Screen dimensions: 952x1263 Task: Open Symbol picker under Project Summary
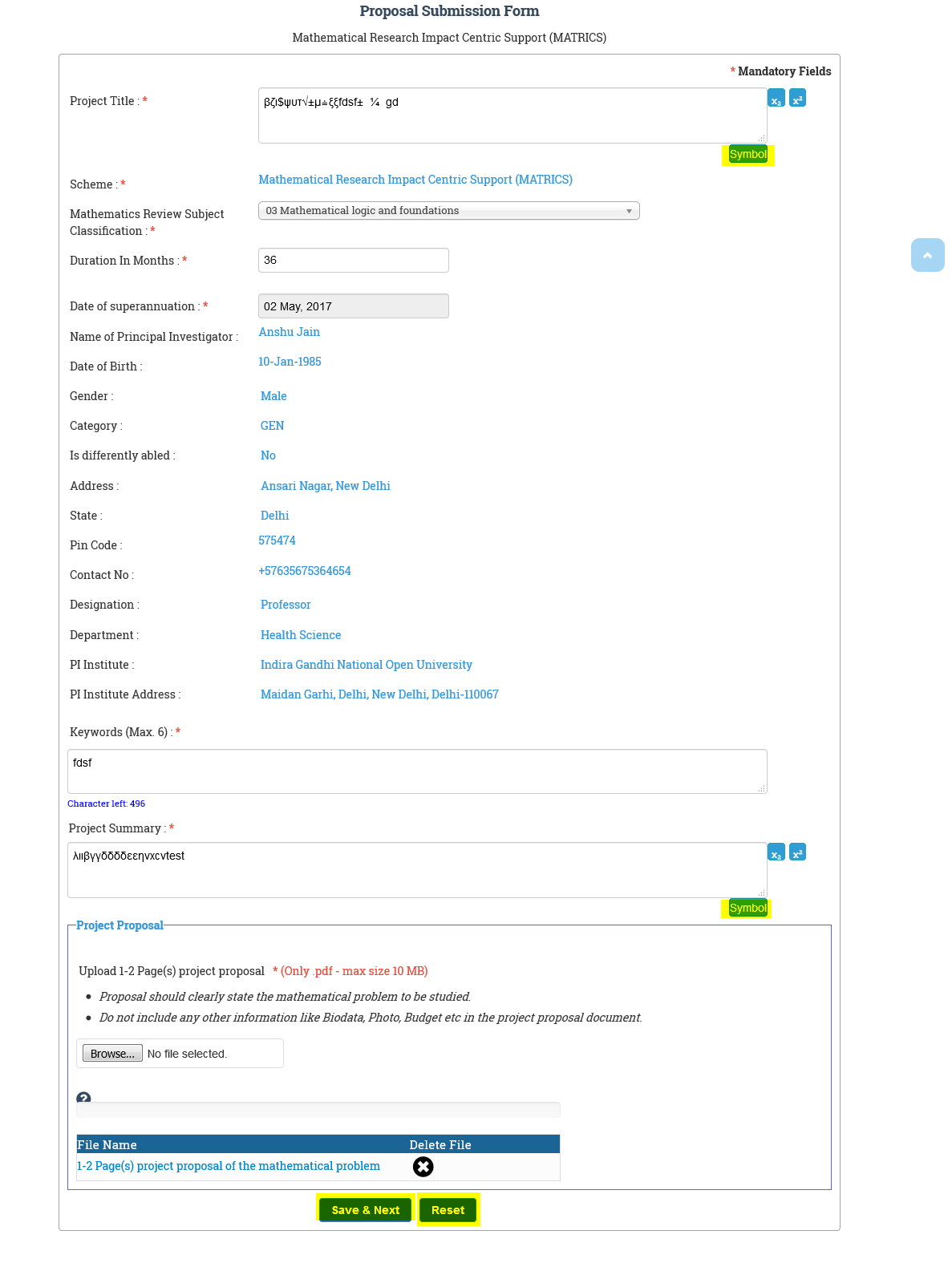[747, 908]
